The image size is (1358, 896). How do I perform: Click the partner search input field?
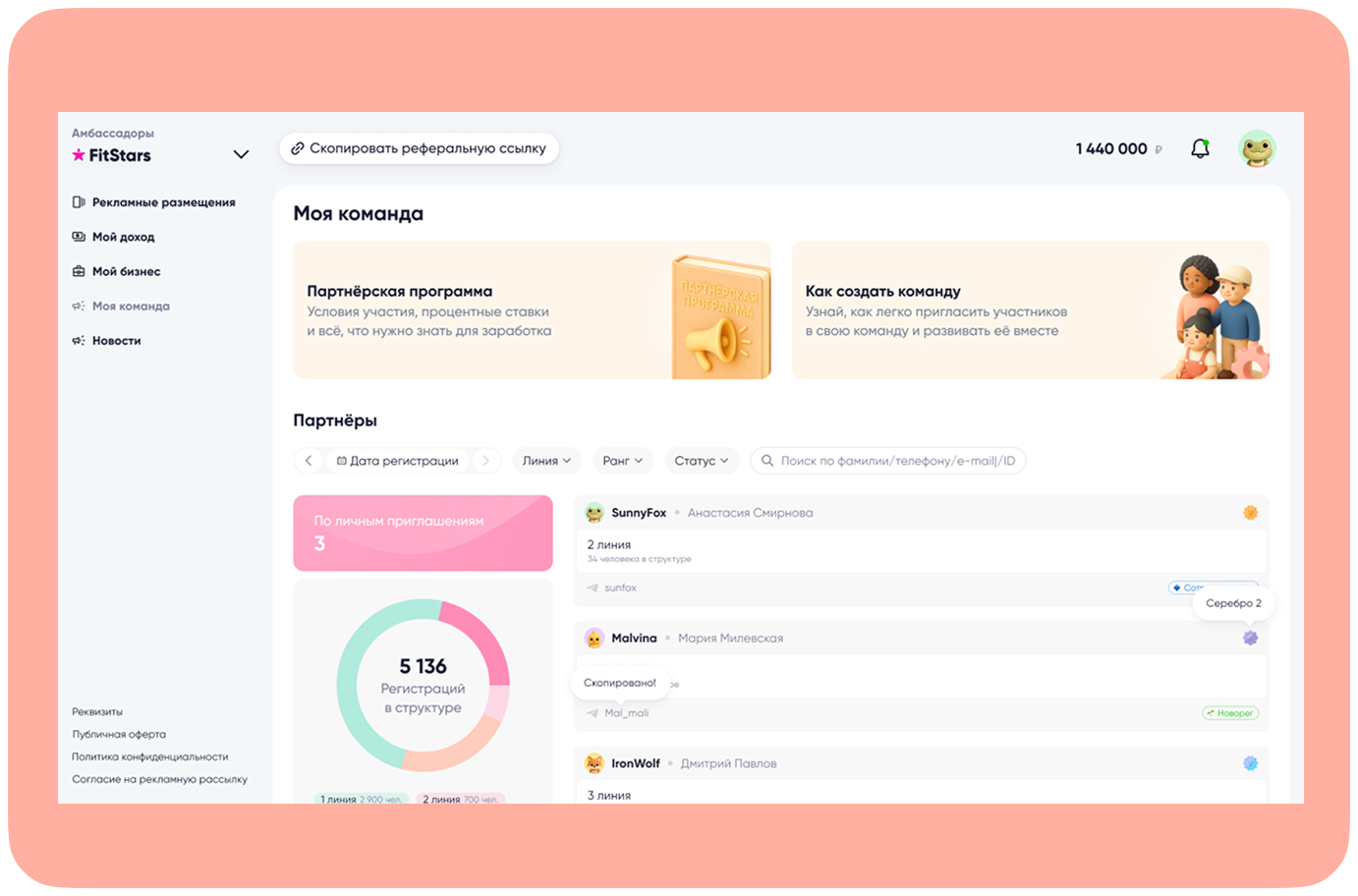tap(896, 461)
